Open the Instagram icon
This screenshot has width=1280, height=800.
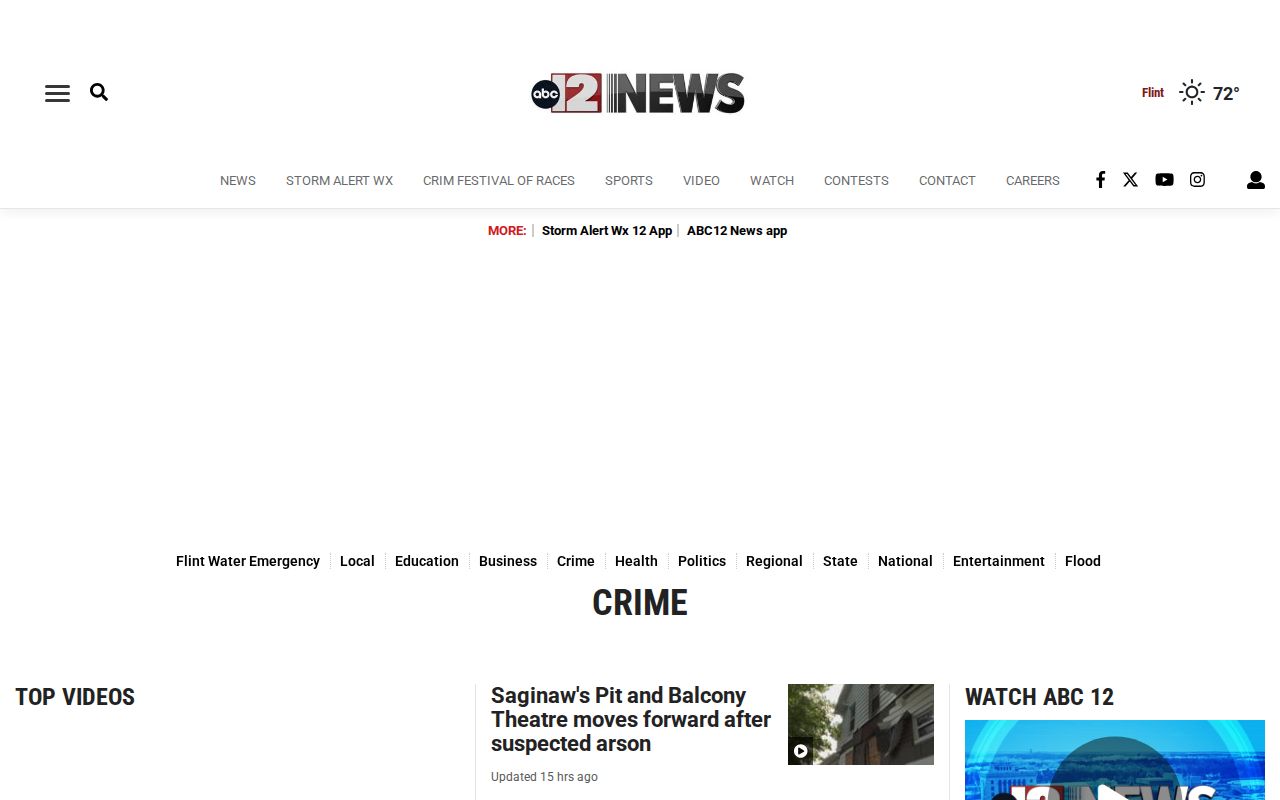(1197, 180)
